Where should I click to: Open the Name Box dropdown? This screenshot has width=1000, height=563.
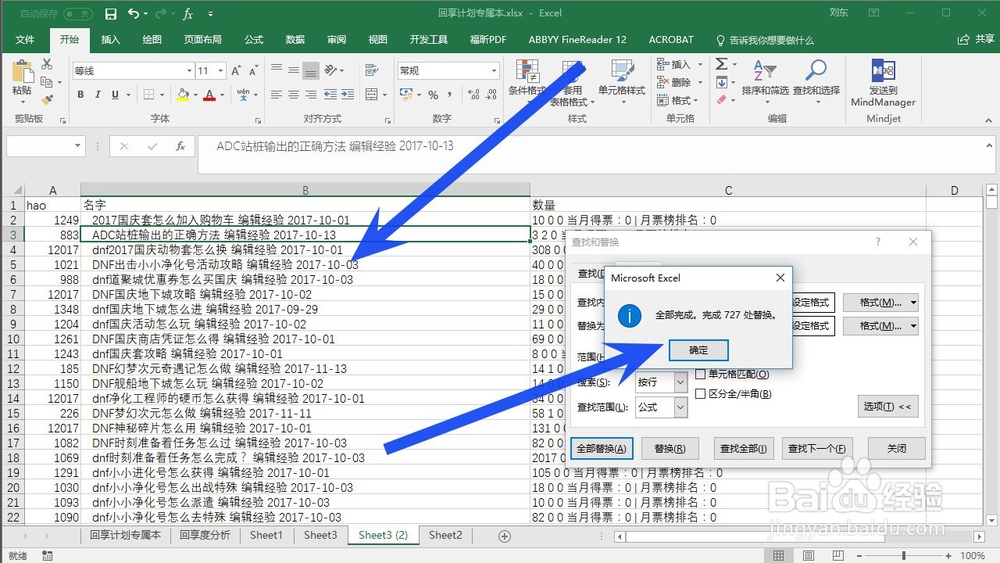tap(77, 146)
